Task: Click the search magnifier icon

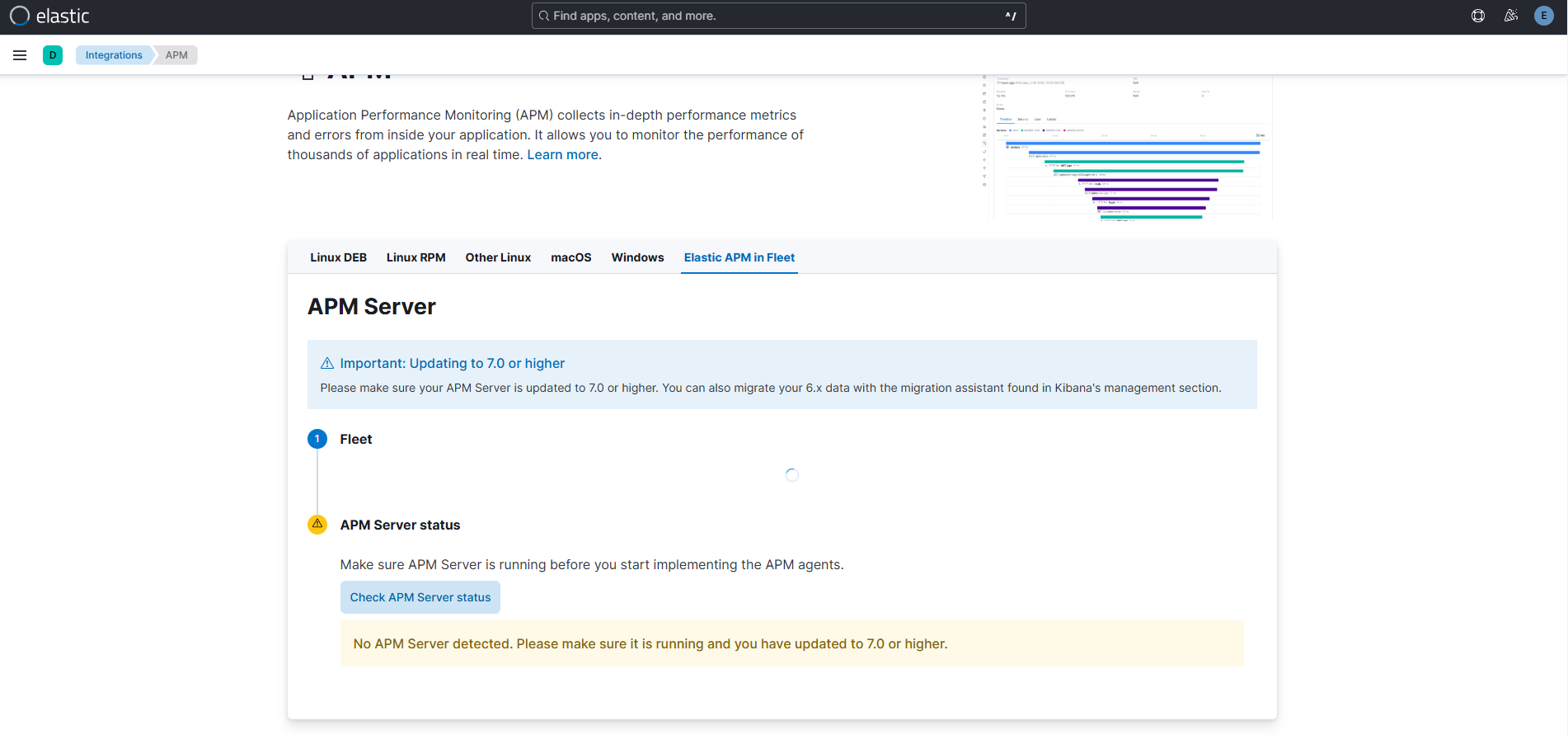Action: tap(544, 16)
